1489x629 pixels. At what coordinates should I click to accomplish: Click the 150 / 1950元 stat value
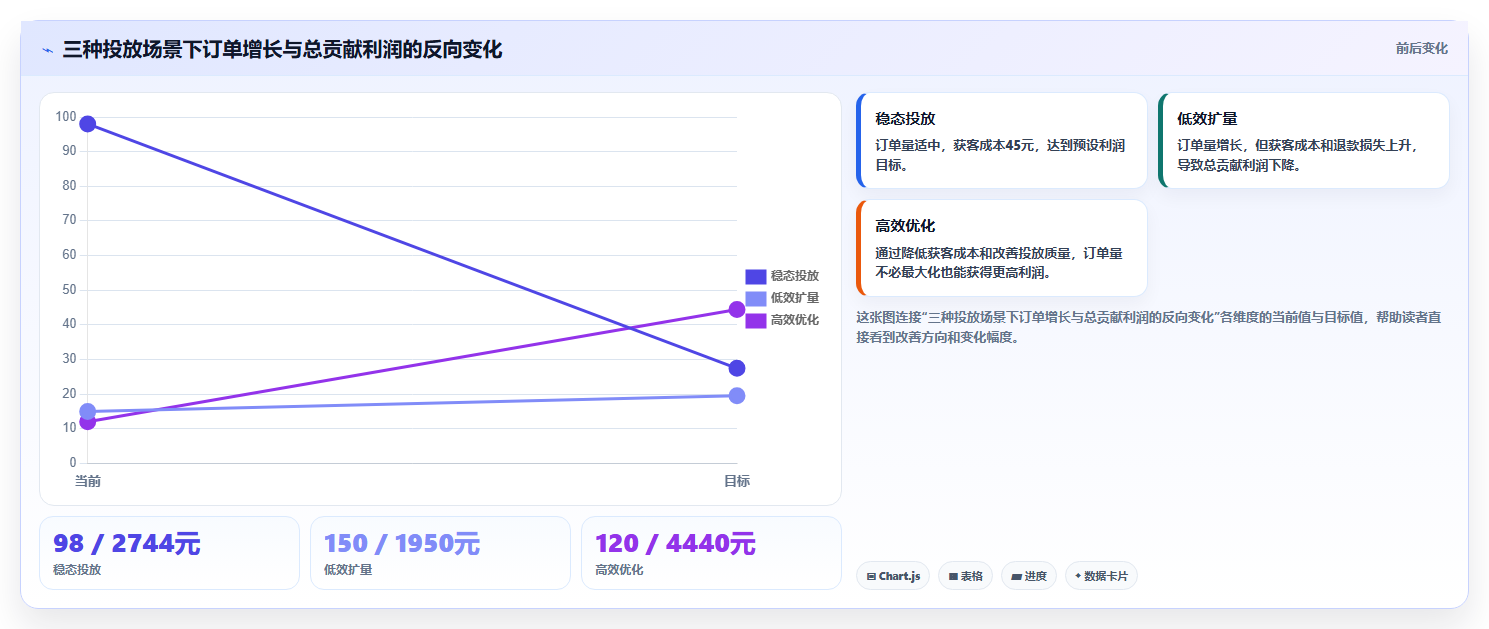pos(402,544)
